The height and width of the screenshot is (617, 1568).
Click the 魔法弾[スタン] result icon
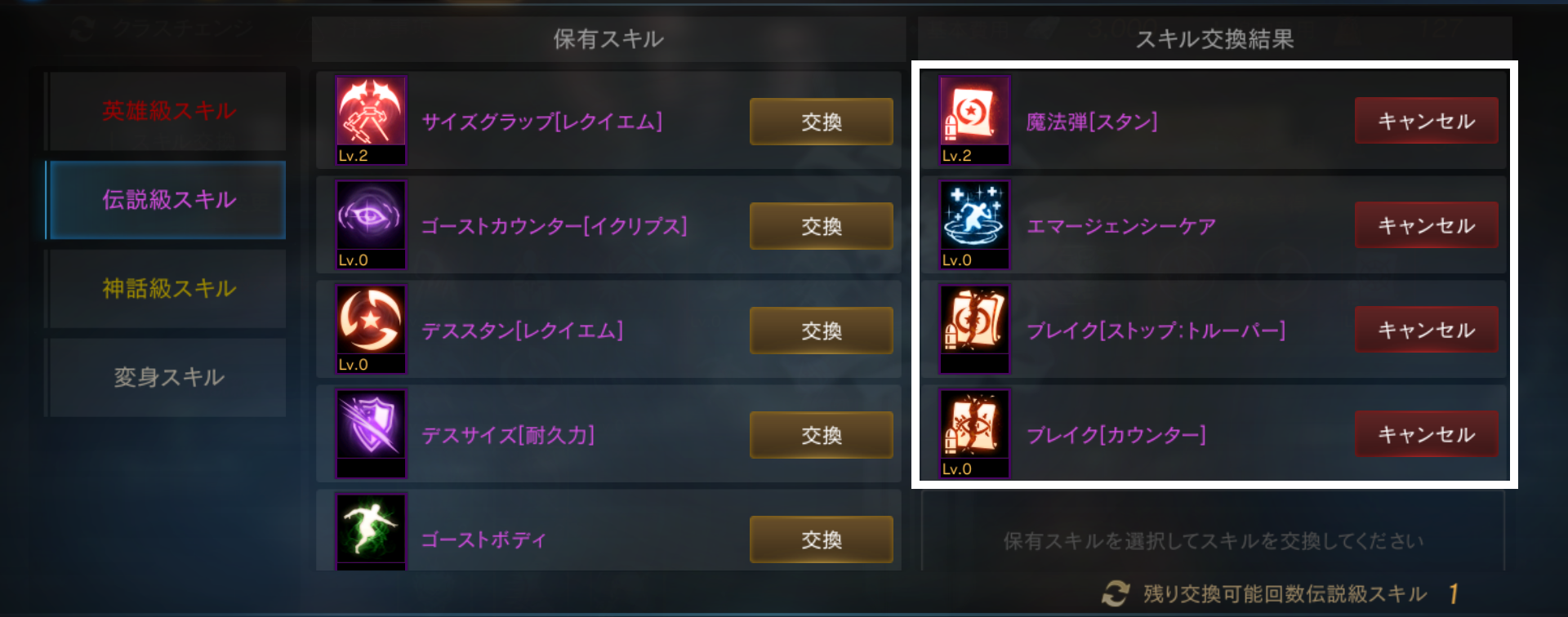click(x=974, y=121)
